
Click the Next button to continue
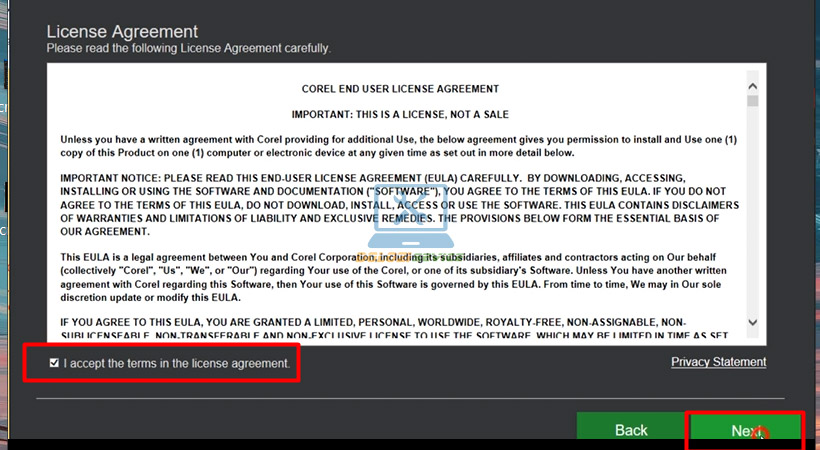(745, 430)
